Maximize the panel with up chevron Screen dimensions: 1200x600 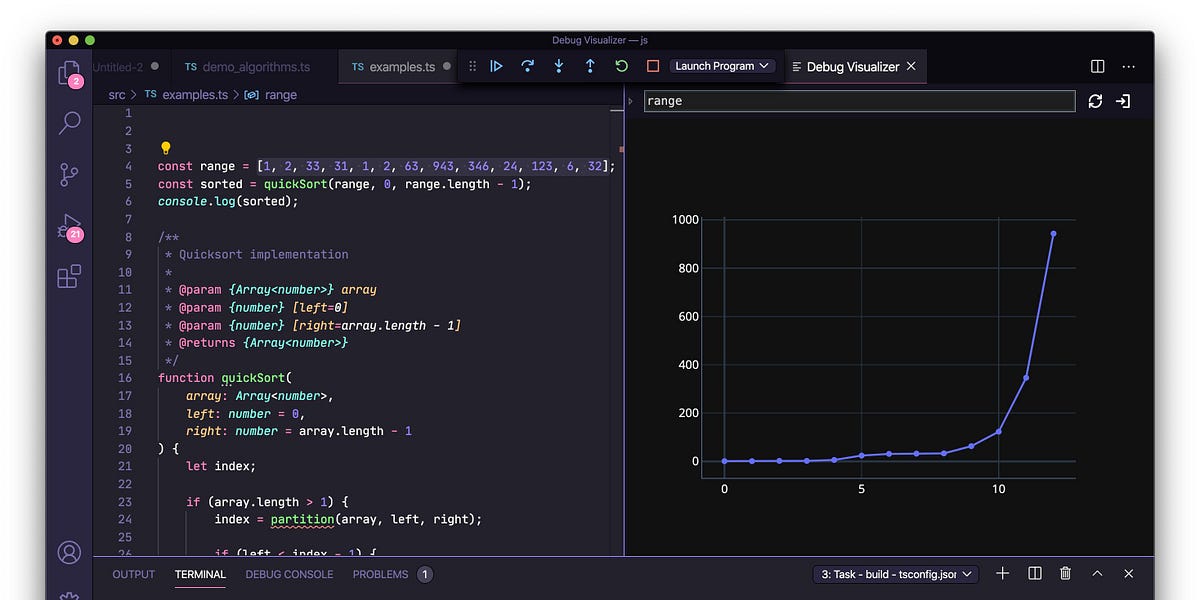pyautogui.click(x=1097, y=573)
